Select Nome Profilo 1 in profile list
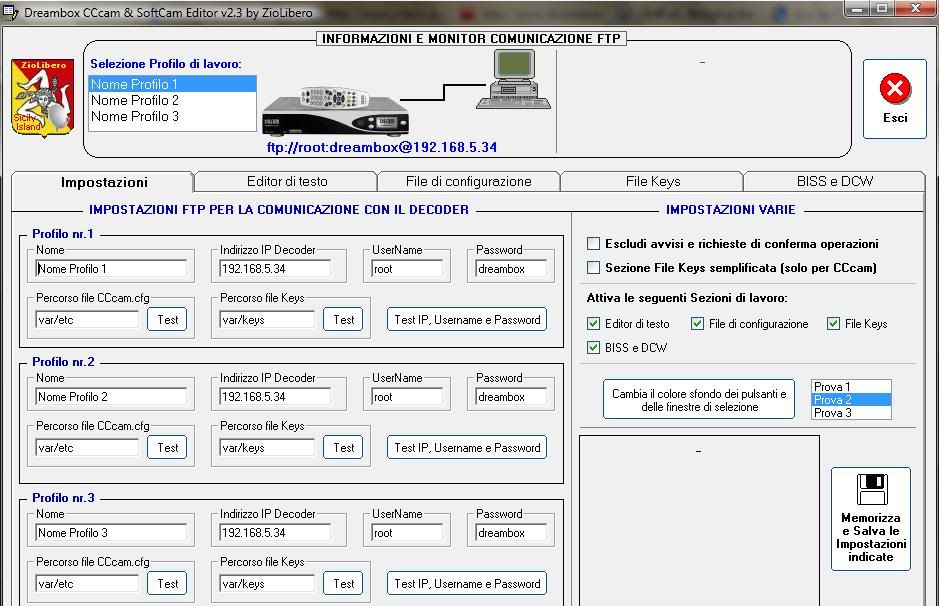 click(172, 84)
